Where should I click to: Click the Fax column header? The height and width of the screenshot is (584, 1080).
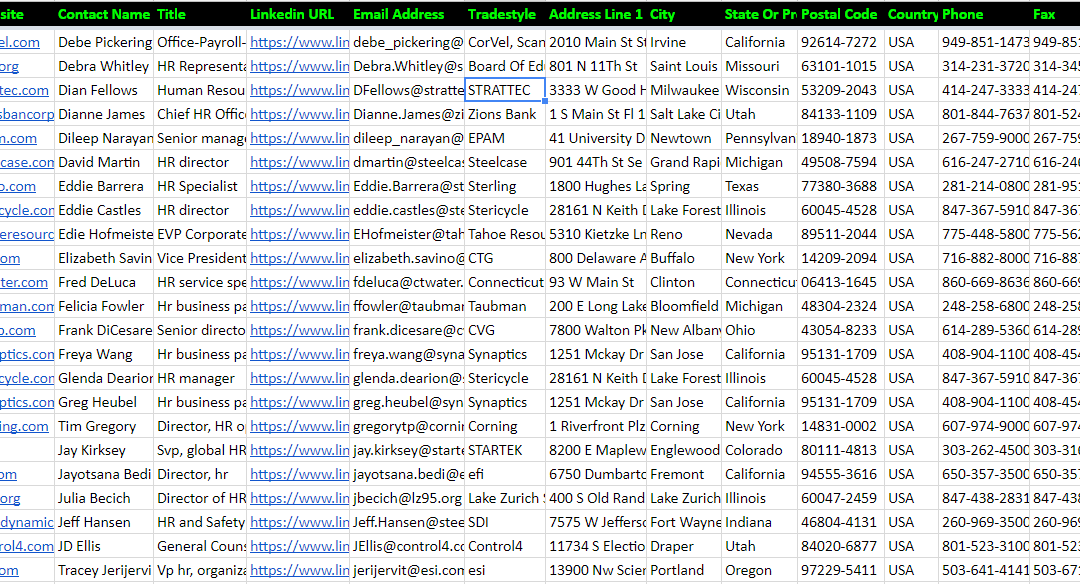coord(1055,14)
